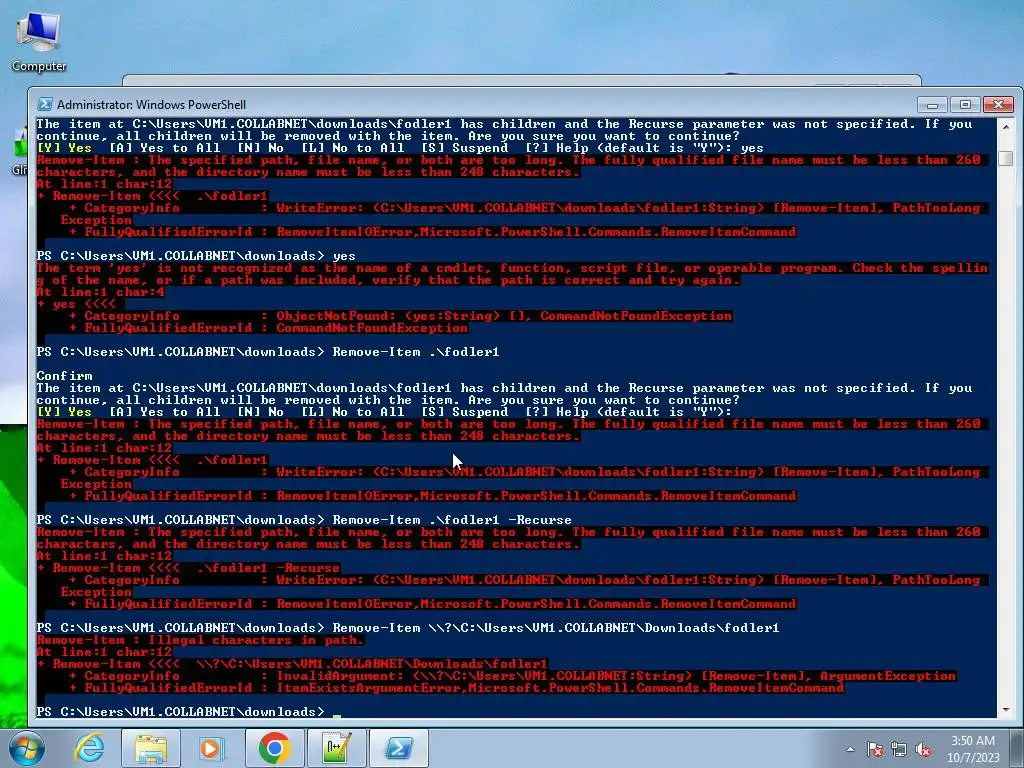Click 'Remove-Item .\fodler1 -Recurse' command text
Screen dimensions: 1024x768
[x=452, y=520]
